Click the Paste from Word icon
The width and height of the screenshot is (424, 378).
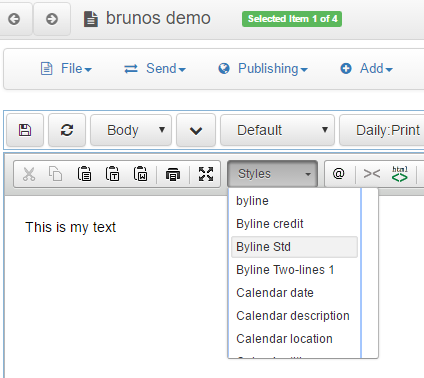coord(141,174)
